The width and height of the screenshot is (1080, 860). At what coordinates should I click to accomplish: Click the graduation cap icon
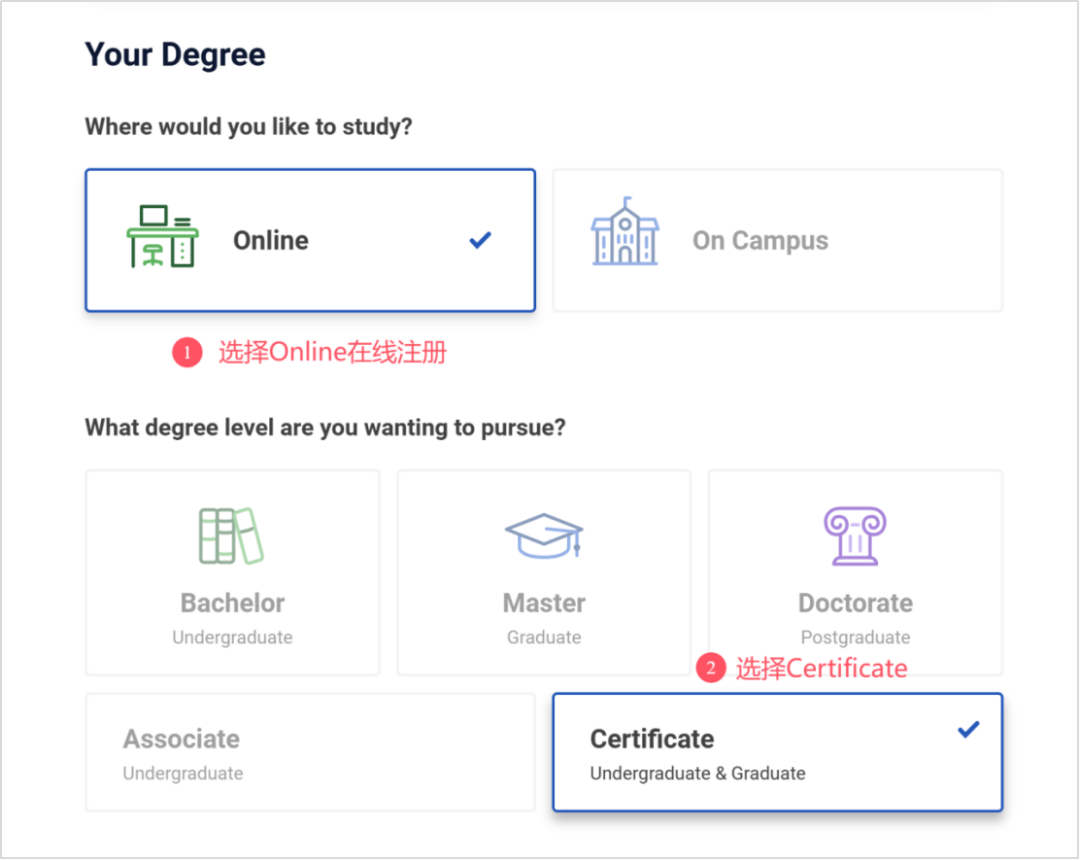(544, 537)
